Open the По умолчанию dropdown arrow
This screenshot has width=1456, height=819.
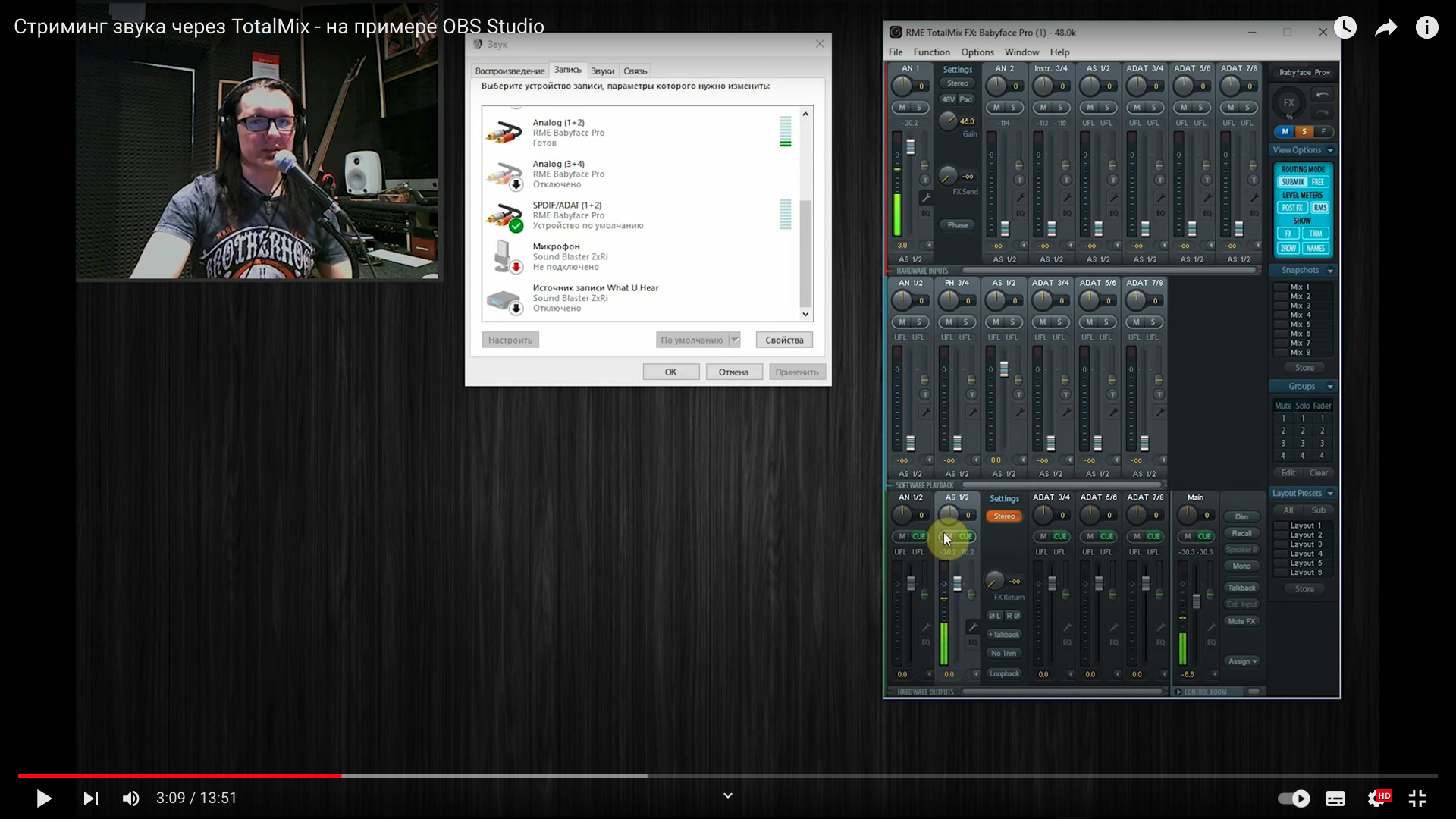pyautogui.click(x=734, y=340)
